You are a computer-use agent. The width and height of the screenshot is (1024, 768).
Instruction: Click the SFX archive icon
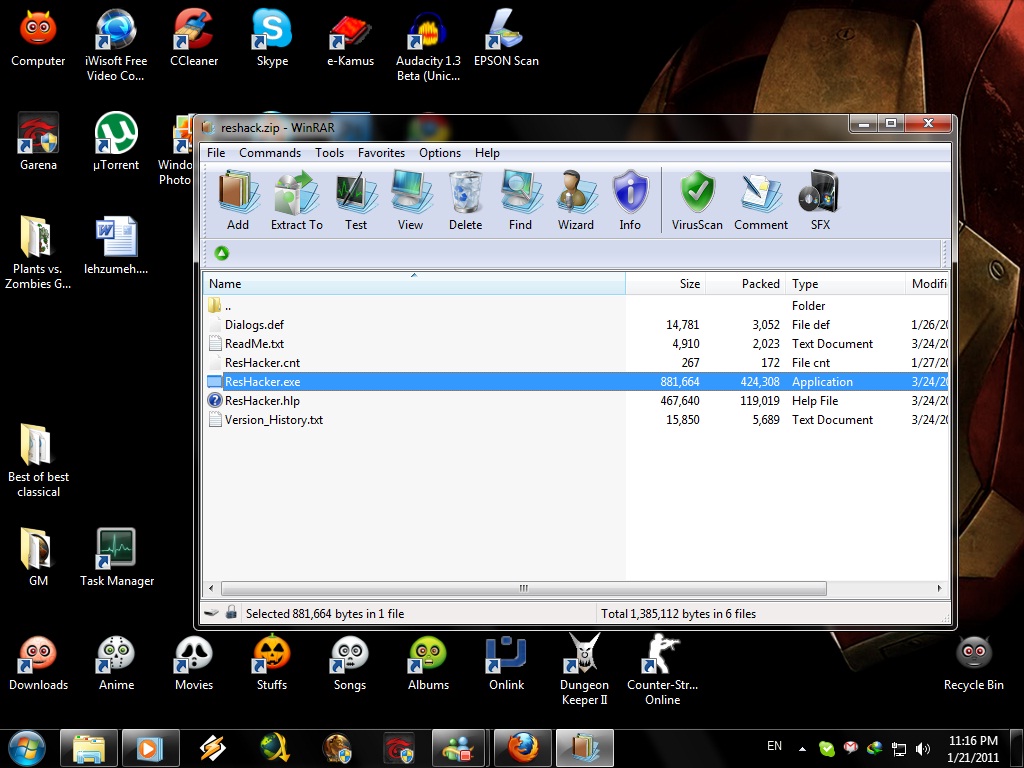click(820, 201)
